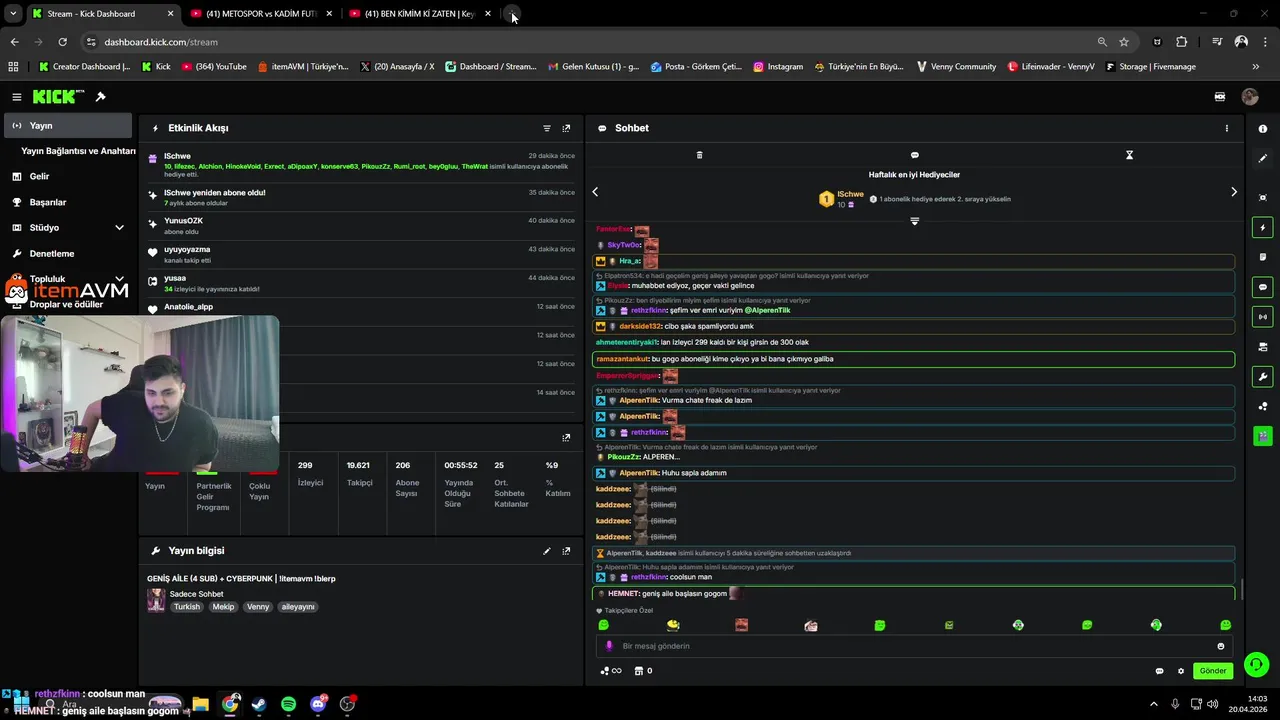This screenshot has width=1280, height=720.
Task: Click the Turkish tag in stream info
Action: pos(187,607)
